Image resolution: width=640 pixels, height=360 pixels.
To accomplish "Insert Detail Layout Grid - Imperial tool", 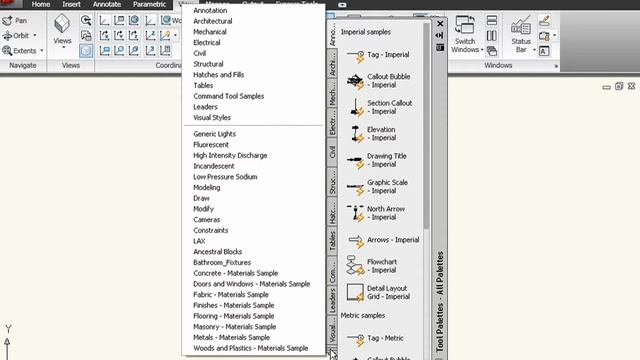I will coord(379,293).
